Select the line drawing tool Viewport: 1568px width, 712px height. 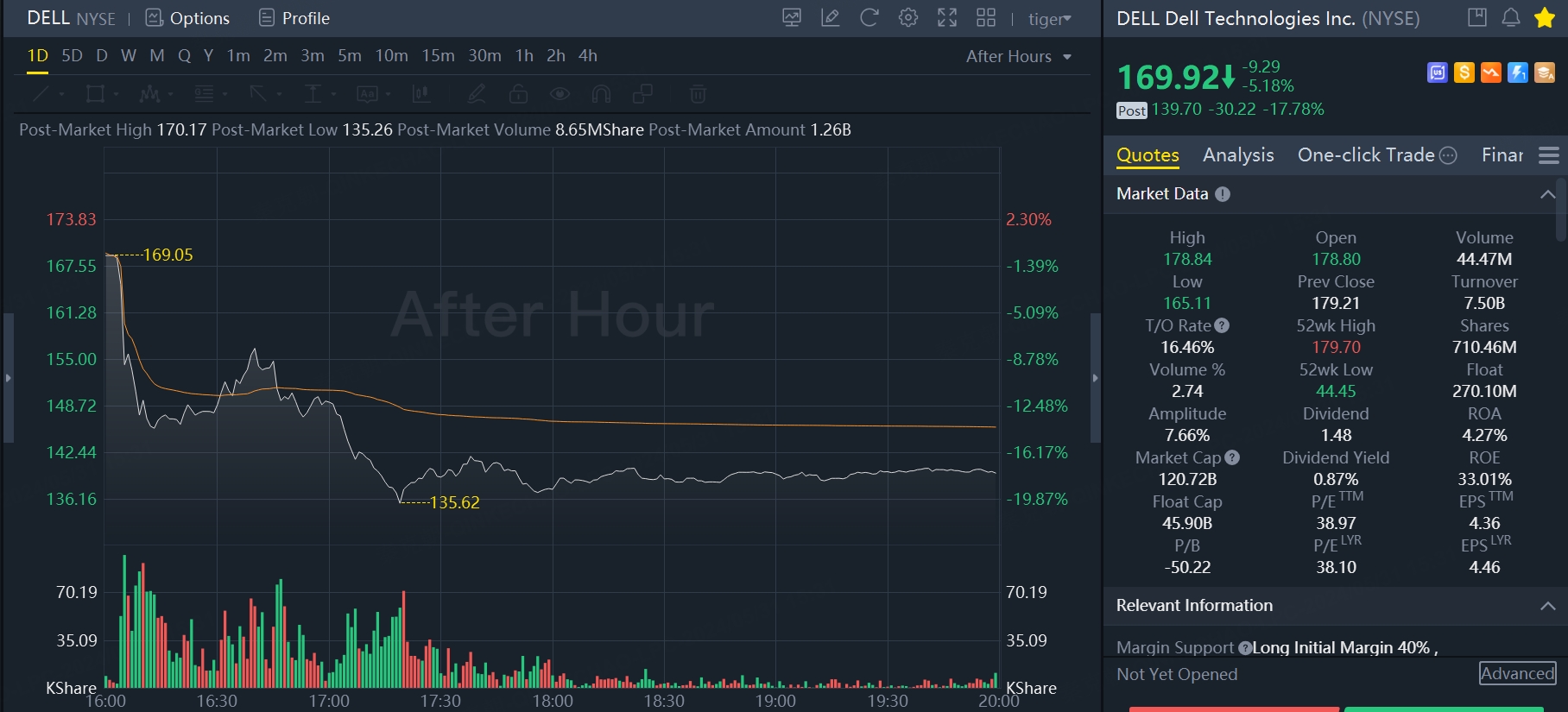click(x=41, y=94)
